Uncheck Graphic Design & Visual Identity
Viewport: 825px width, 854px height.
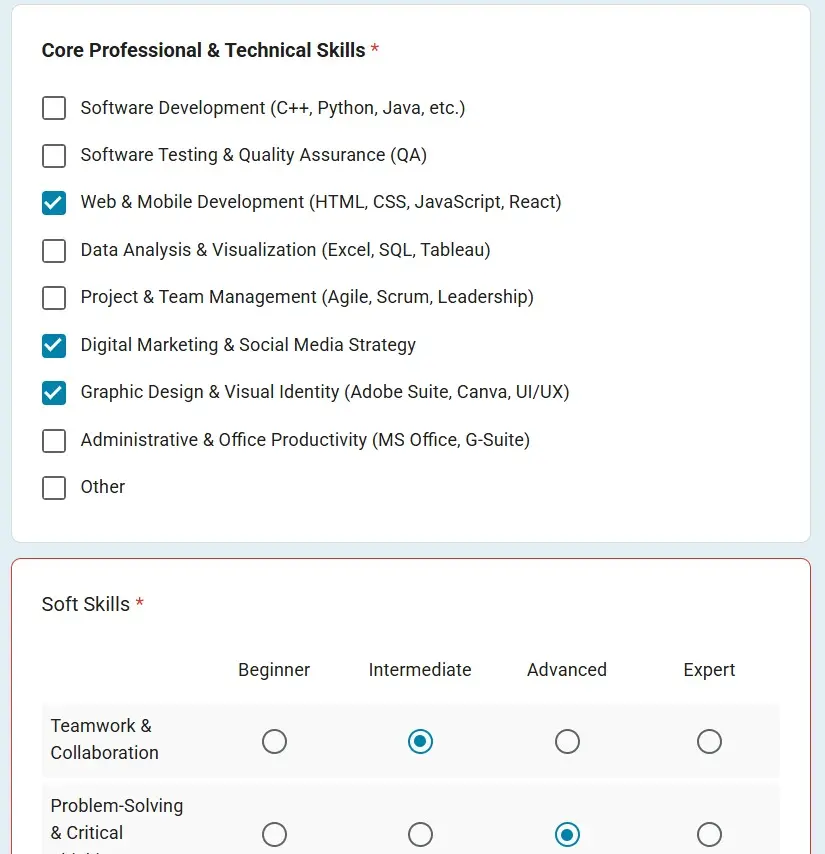point(54,393)
